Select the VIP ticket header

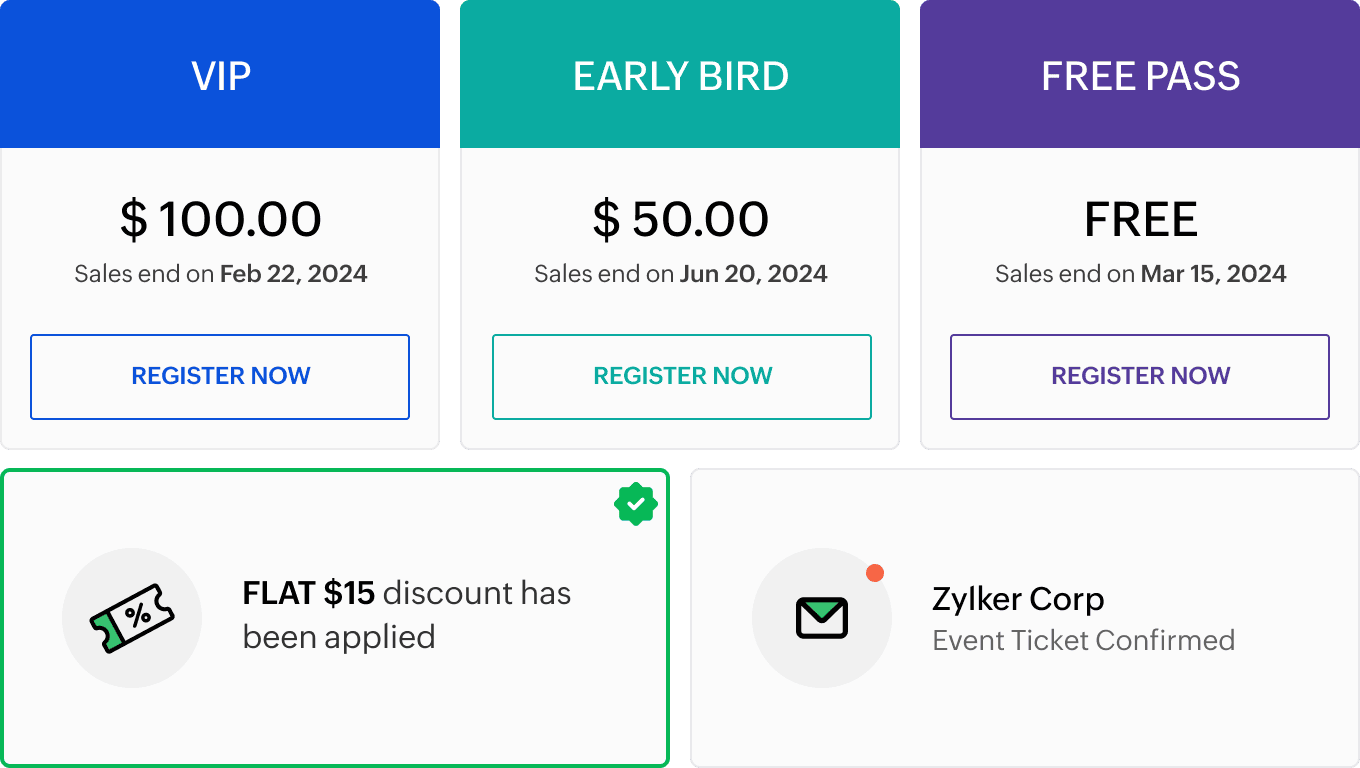tap(220, 76)
